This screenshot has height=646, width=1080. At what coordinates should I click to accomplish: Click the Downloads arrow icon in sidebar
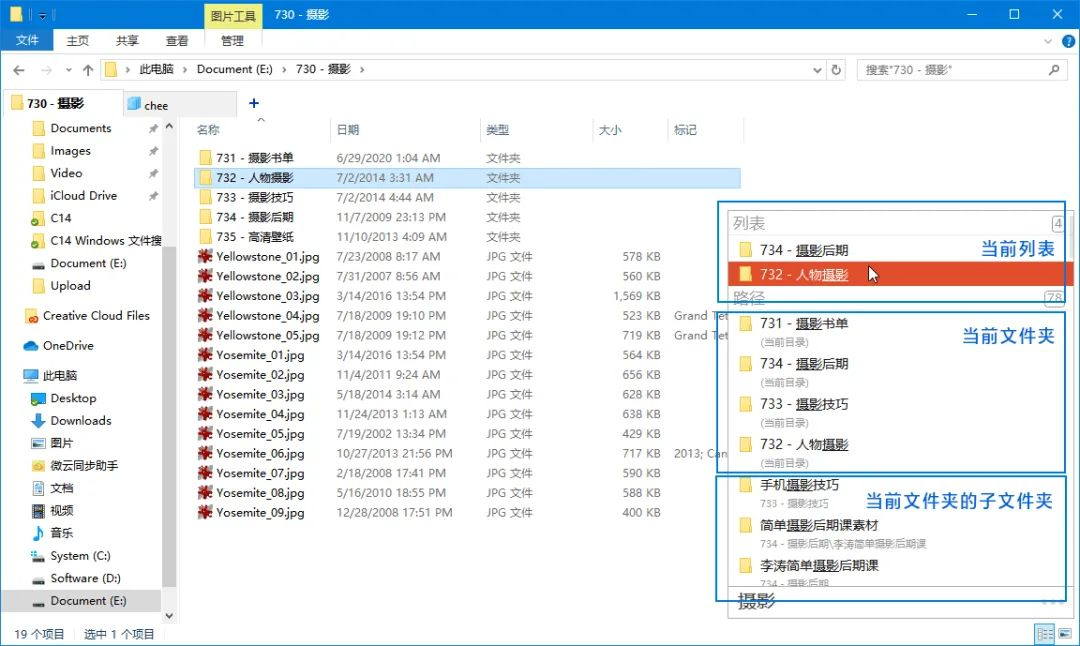coord(39,421)
